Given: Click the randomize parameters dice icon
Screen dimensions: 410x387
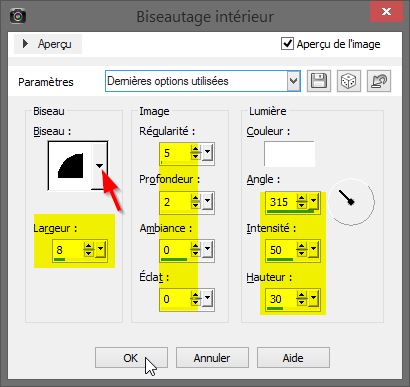Looking at the screenshot, I should [349, 81].
